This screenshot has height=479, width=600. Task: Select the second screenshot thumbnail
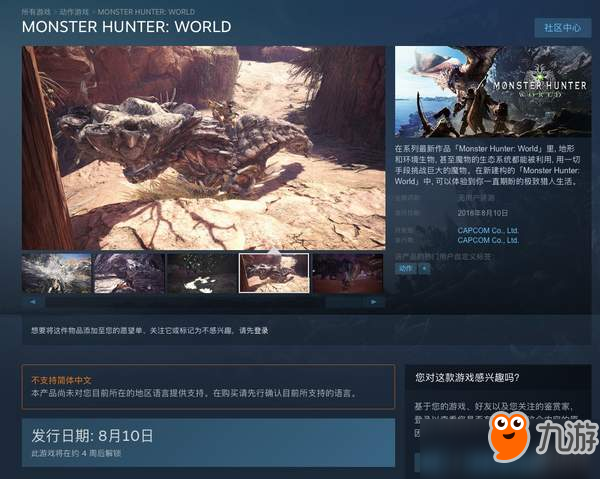pos(128,272)
